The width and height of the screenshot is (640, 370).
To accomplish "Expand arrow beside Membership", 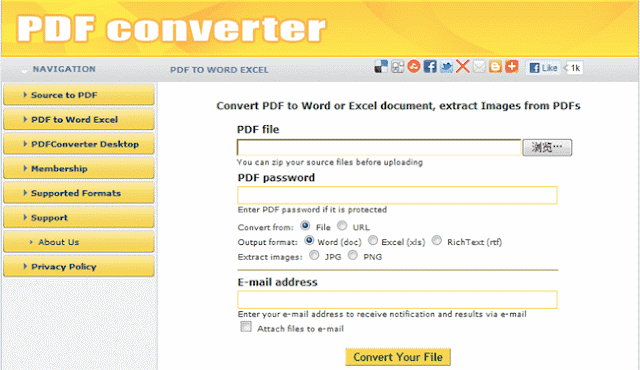I will [x=25, y=168].
